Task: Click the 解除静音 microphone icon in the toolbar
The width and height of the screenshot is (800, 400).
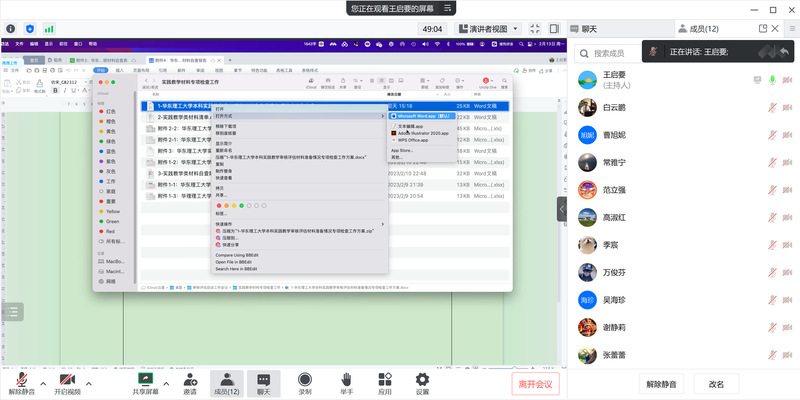Action: coord(19,379)
